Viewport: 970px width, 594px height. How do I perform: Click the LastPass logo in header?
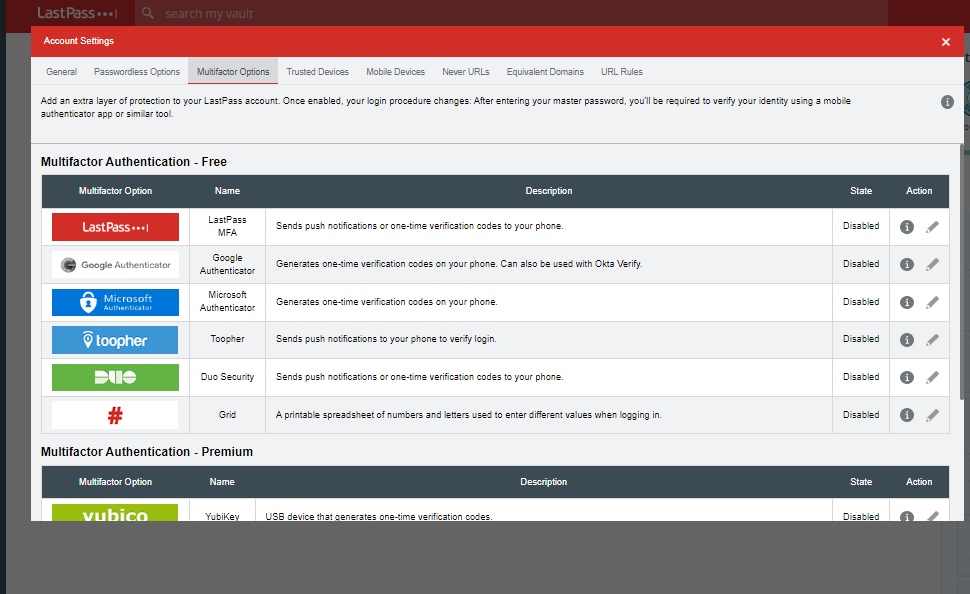tap(77, 13)
